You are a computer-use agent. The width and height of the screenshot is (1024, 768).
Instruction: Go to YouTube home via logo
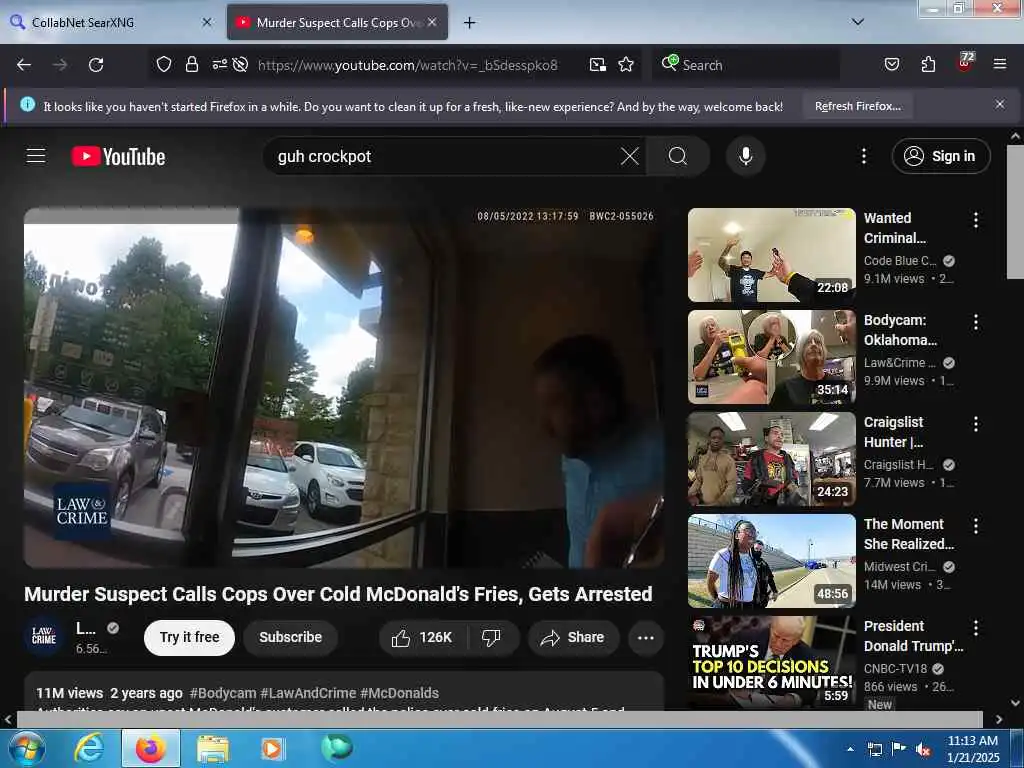118,157
